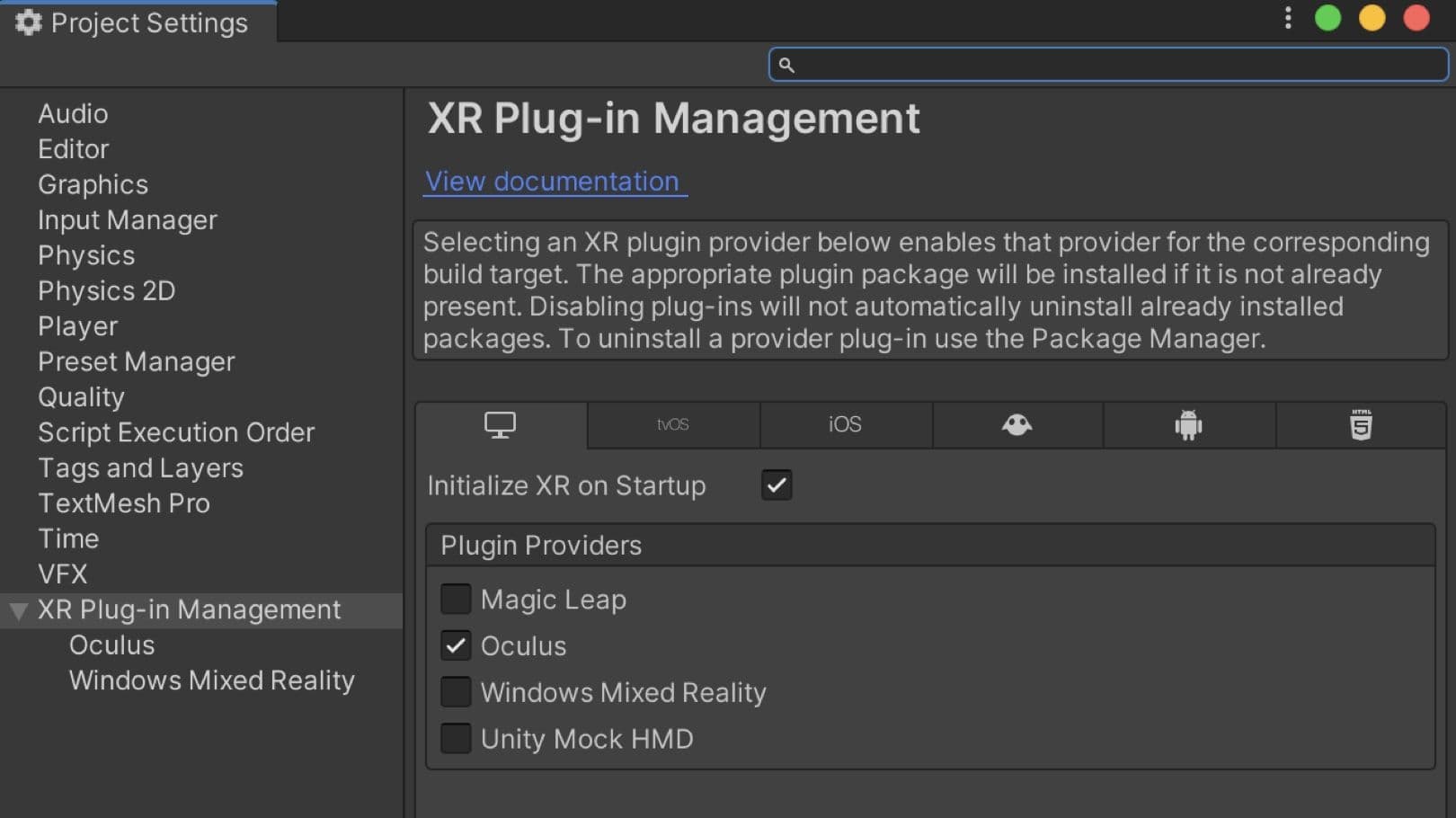Click the search magnifier icon
The image size is (1456, 818).
click(x=786, y=65)
